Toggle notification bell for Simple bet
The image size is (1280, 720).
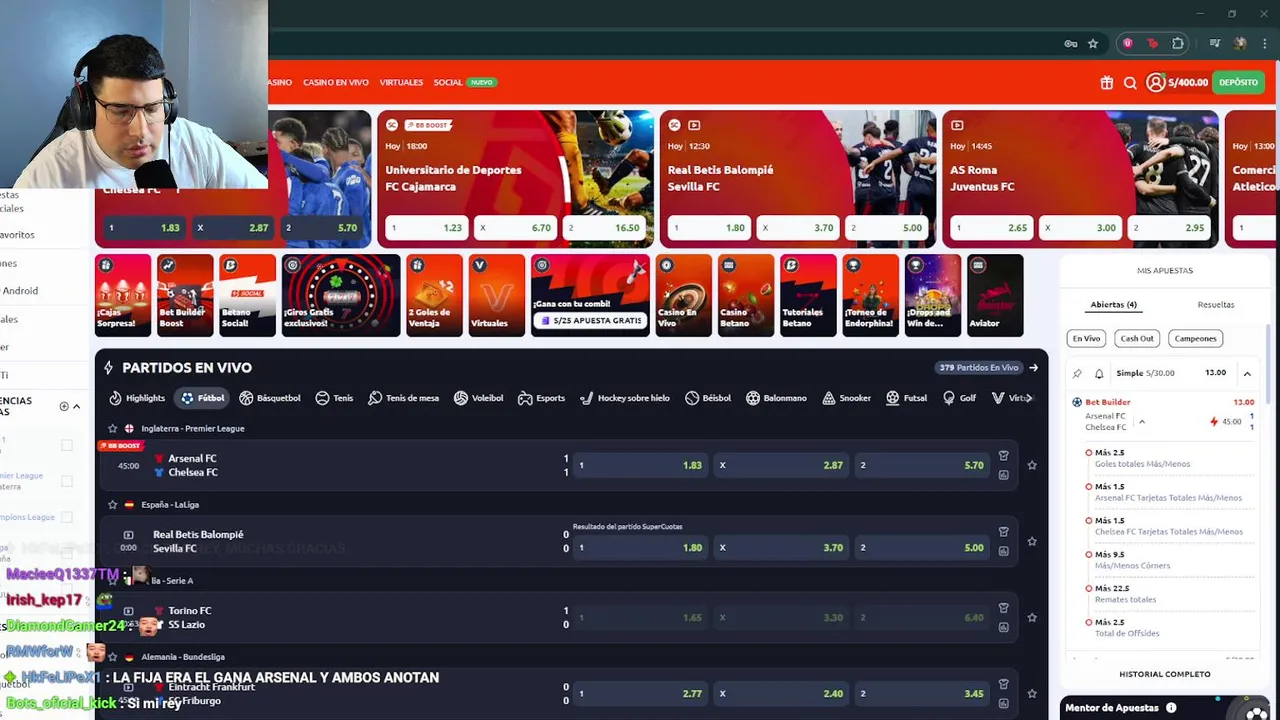tap(1098, 373)
